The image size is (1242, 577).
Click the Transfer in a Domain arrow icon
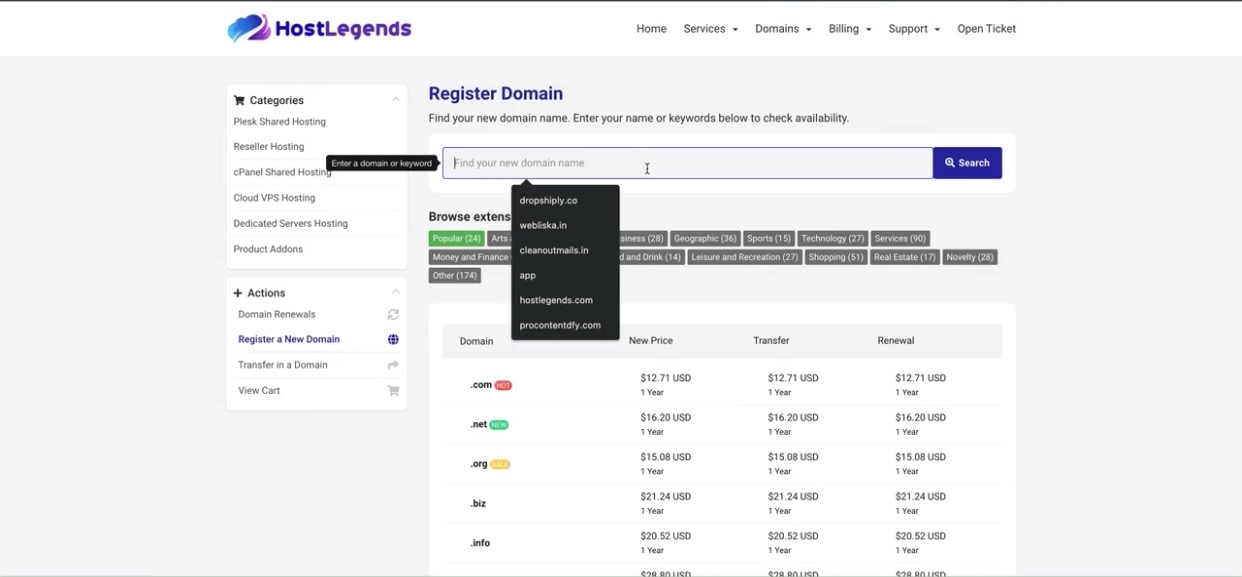click(393, 365)
